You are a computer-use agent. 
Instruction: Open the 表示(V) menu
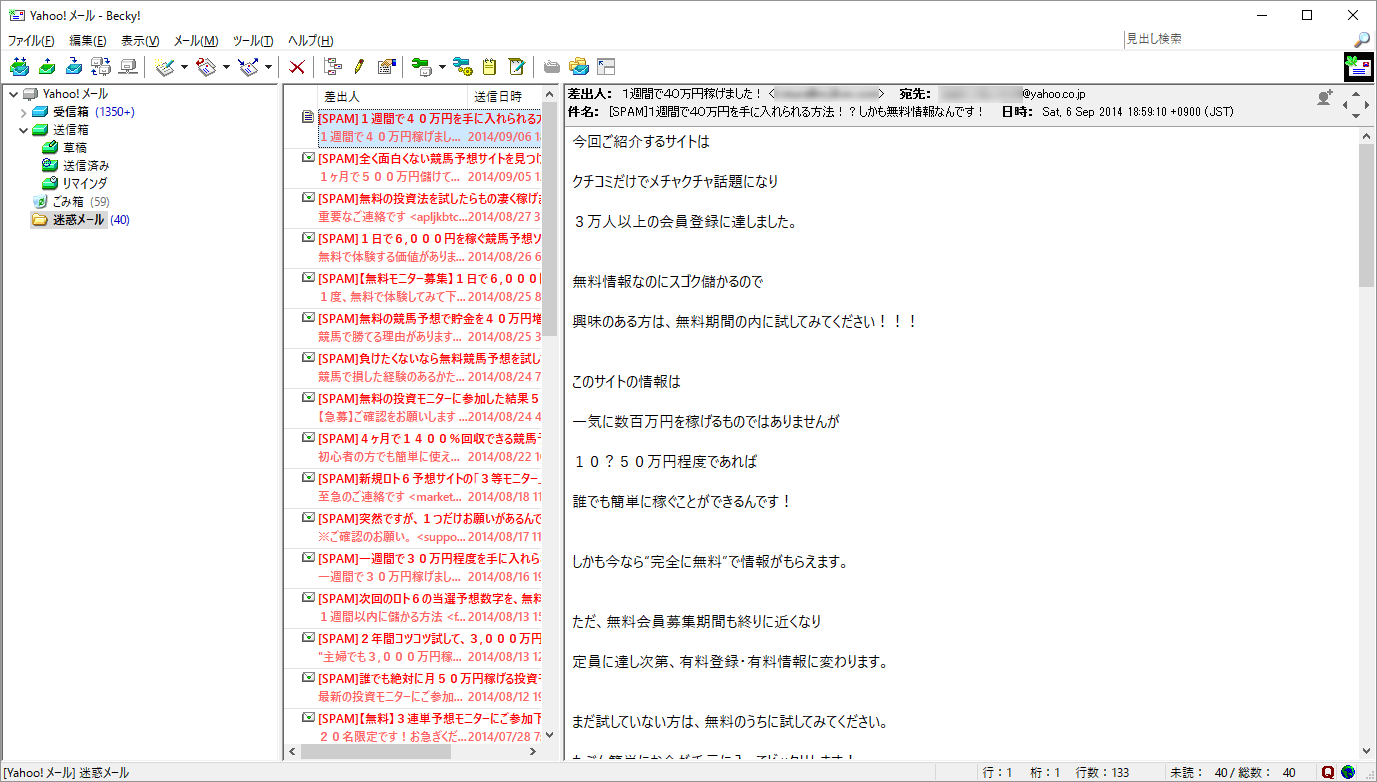click(x=140, y=41)
